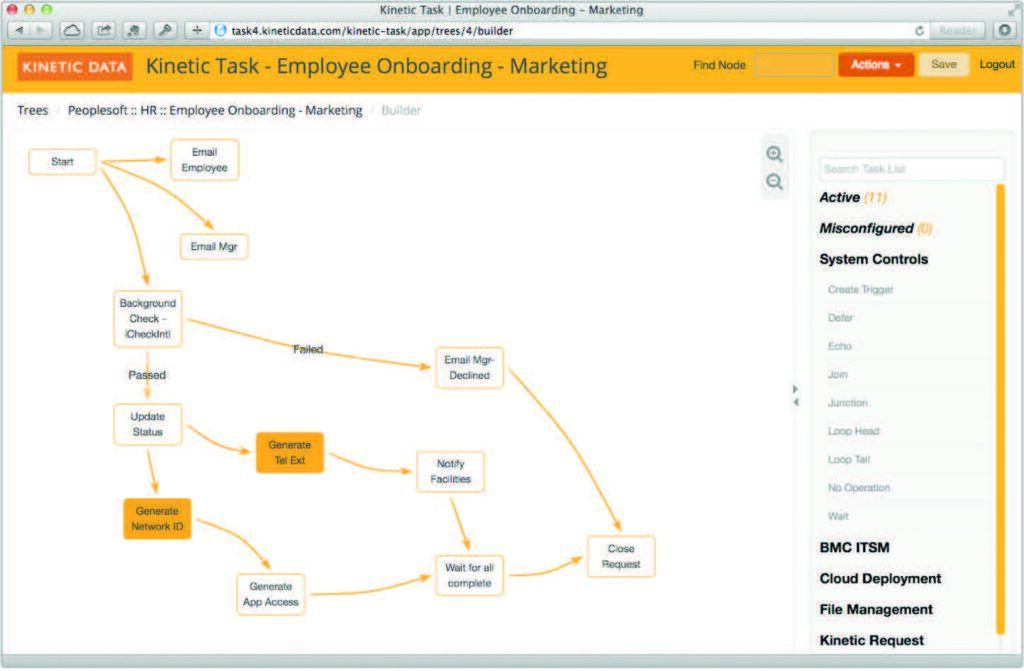Image resolution: width=1024 pixels, height=671 pixels.
Task: Focus the Find Node input field
Action: [792, 65]
